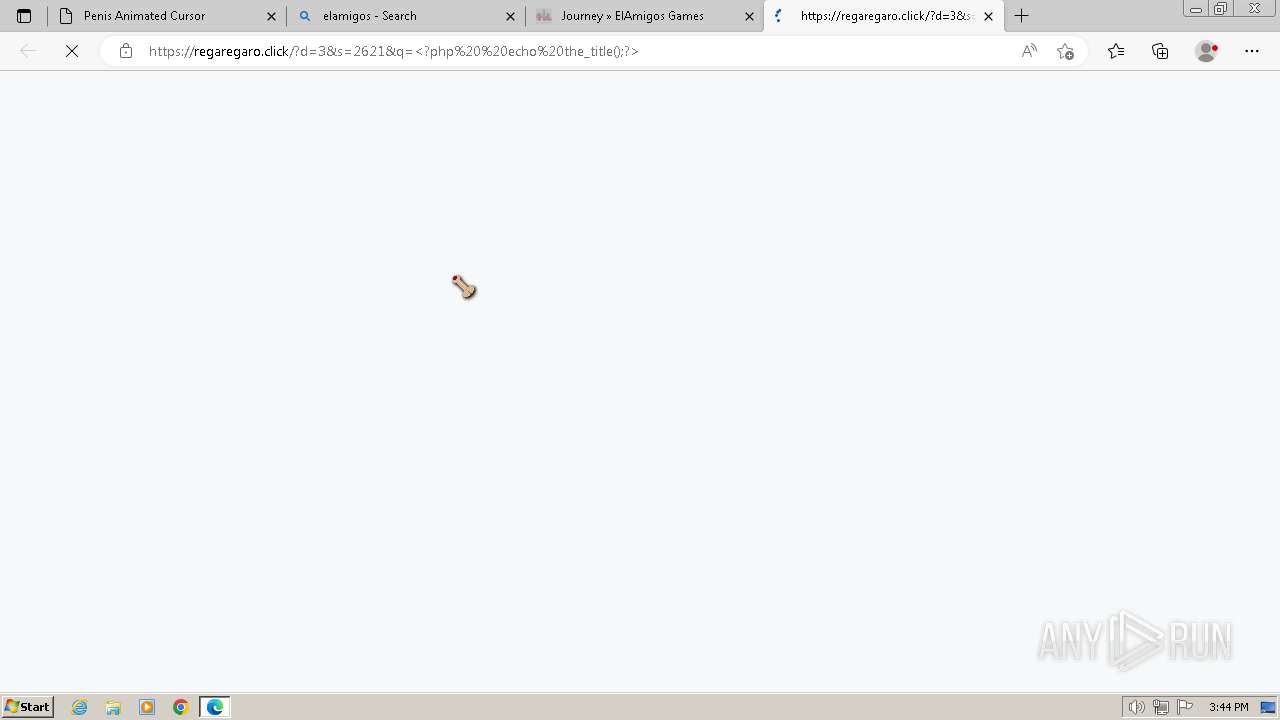1280x720 pixels.
Task: Open Settings and more menu
Action: coord(1252,51)
